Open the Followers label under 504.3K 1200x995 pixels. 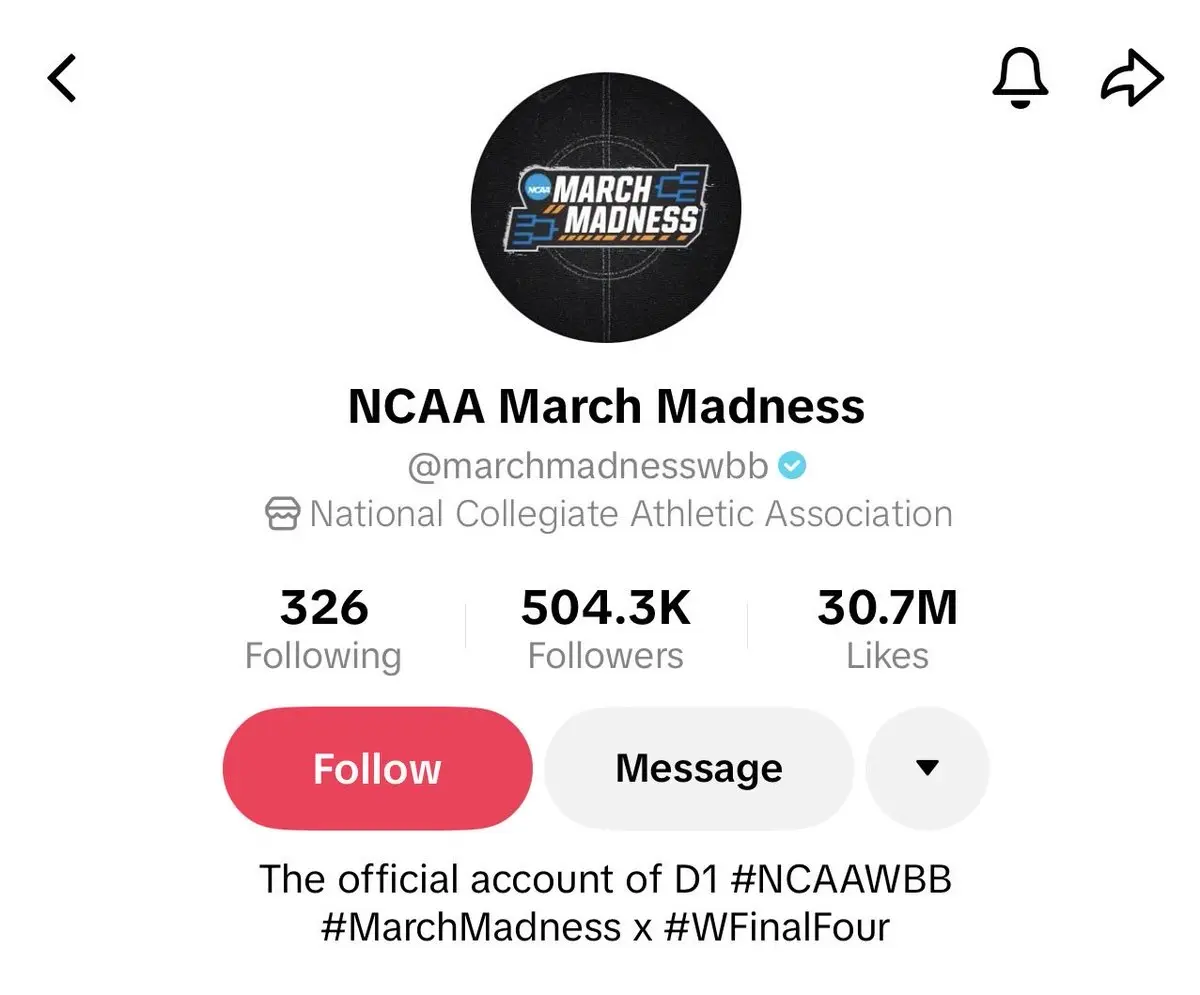[x=606, y=656]
